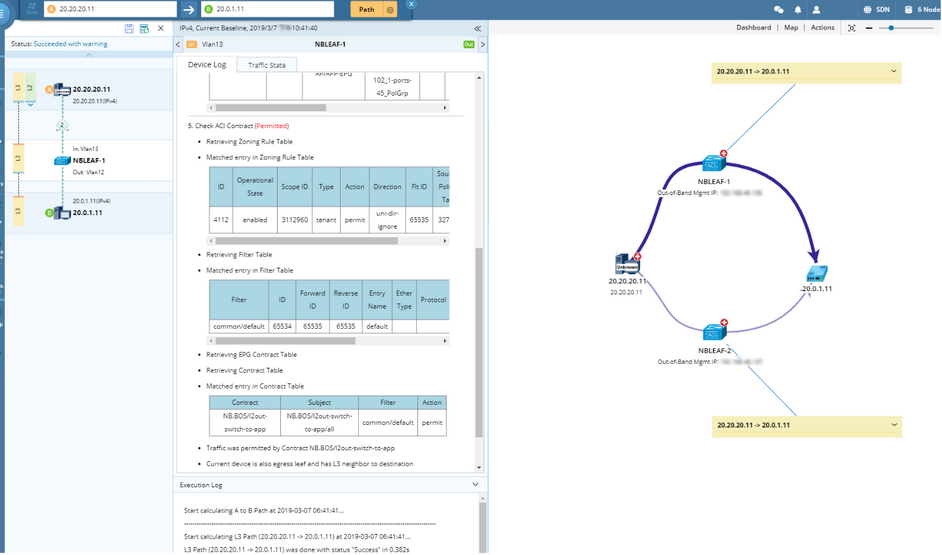Click the 6 Nodes database icon
Screen dimensions: 942x555
point(908,10)
